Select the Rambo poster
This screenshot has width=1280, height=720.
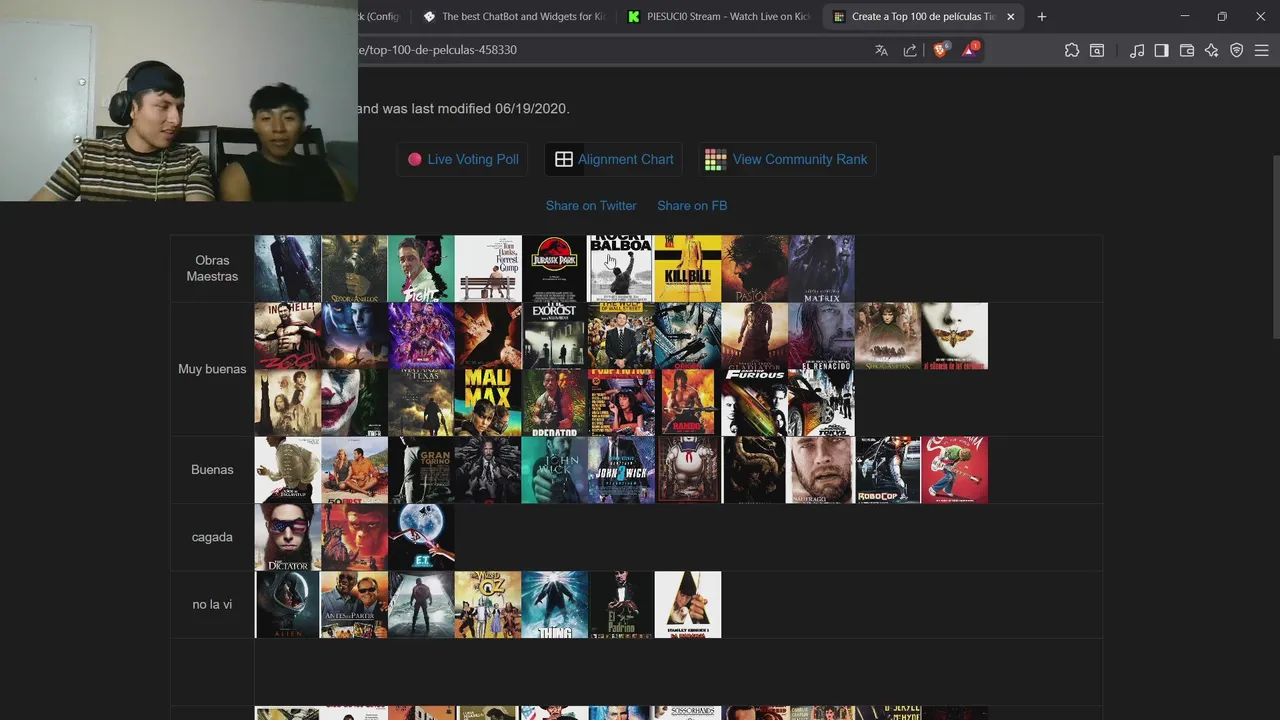(x=688, y=402)
